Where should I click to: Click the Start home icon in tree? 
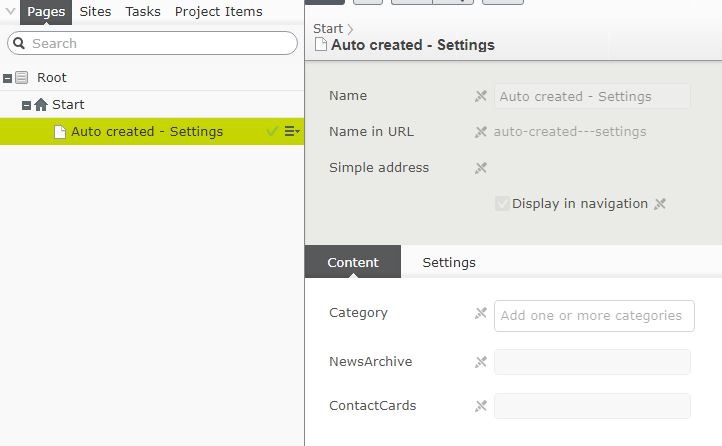pyautogui.click(x=41, y=105)
